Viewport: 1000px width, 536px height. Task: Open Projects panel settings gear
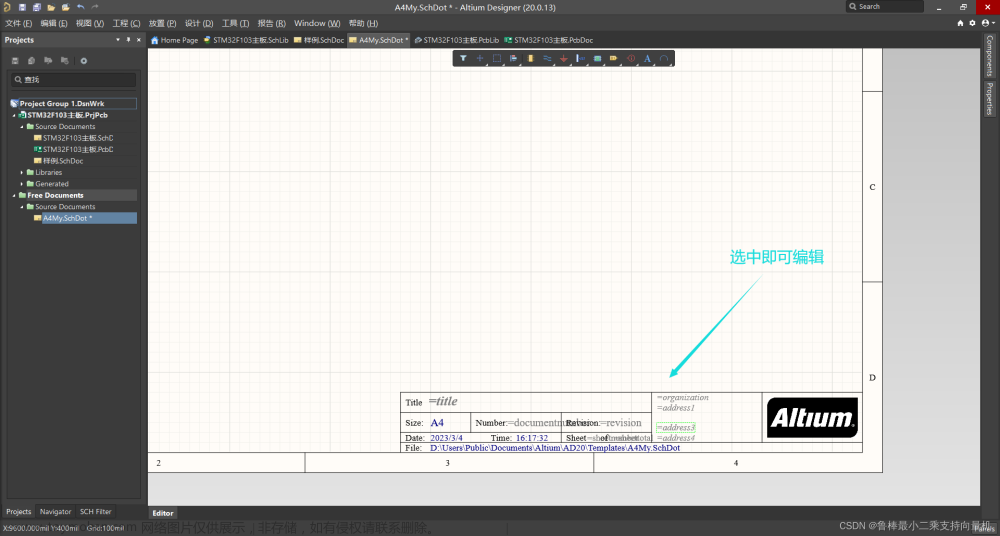84,61
